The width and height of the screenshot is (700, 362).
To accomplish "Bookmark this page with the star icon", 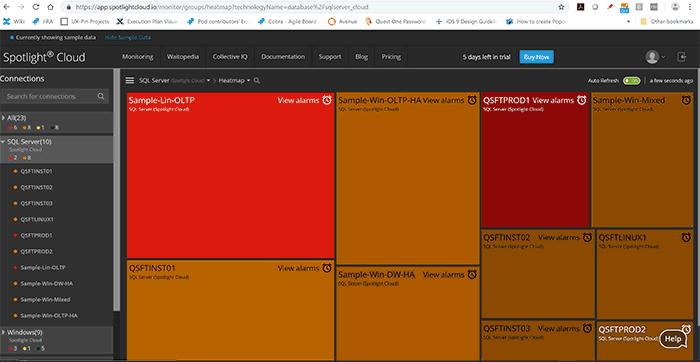I will pos(561,7).
